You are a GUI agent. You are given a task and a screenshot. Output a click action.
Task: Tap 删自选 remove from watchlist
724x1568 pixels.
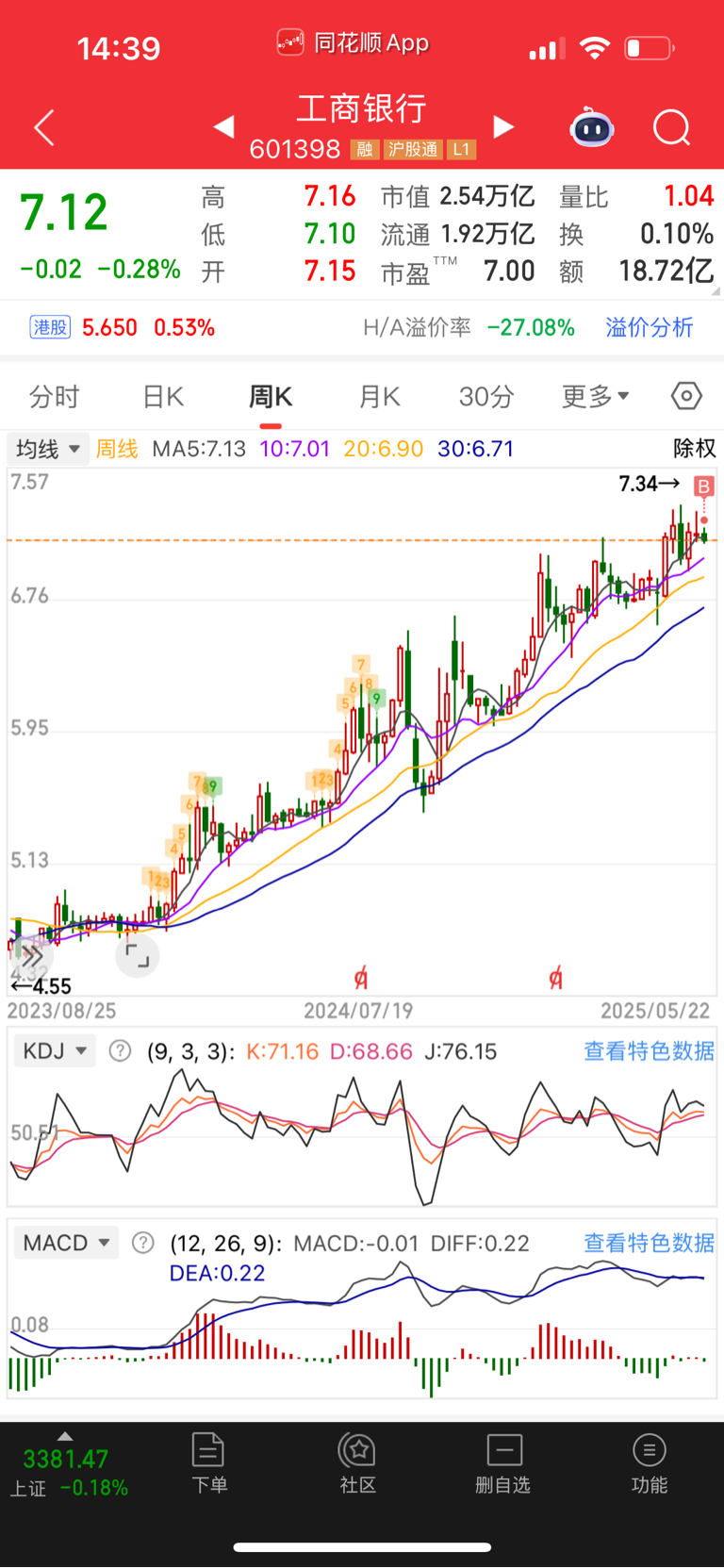pos(503,1462)
